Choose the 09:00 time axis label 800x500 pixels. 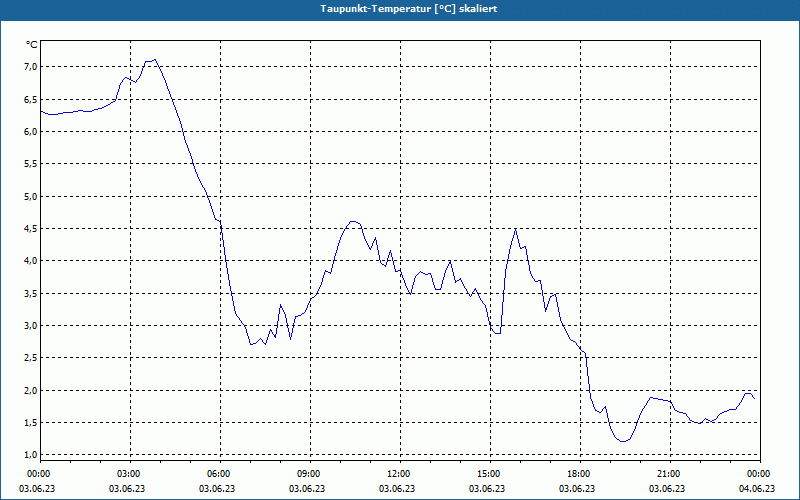[308, 474]
